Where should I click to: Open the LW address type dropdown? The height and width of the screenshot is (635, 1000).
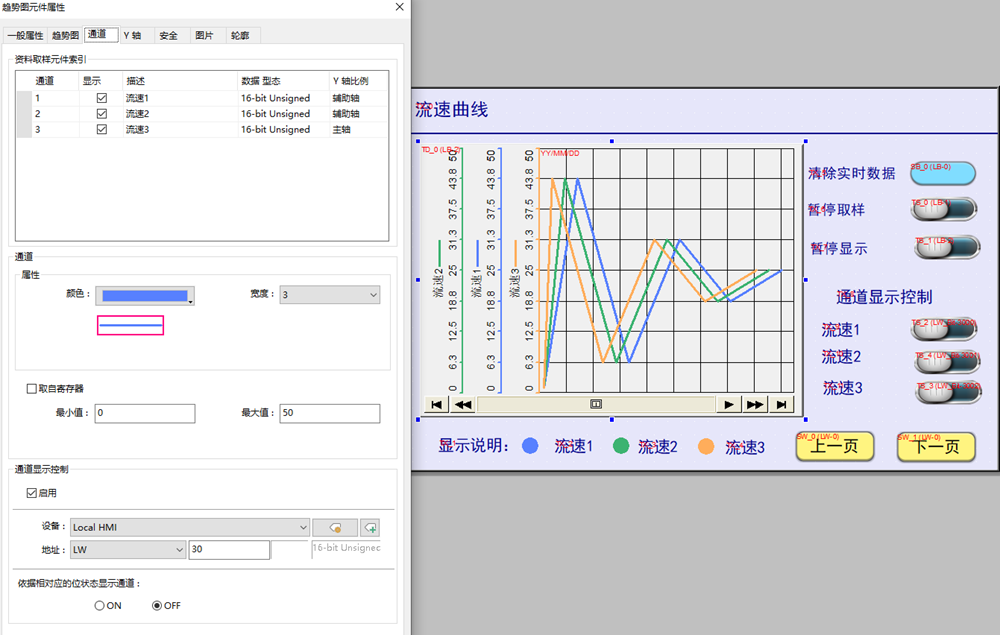point(127,549)
